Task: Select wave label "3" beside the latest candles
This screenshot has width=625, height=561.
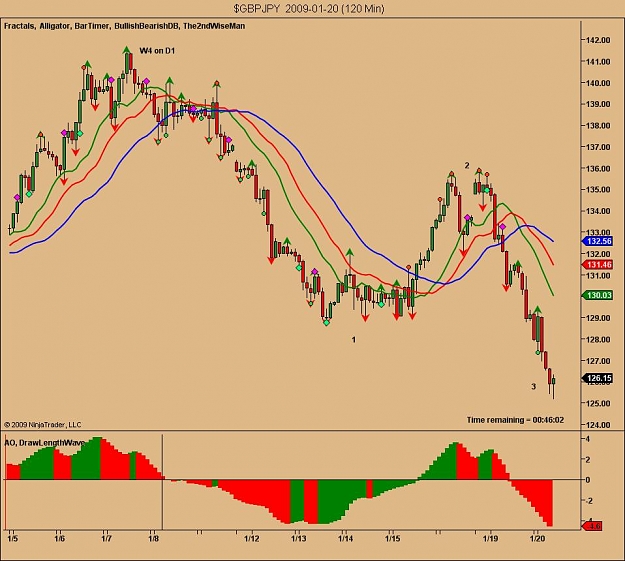Action: tap(533, 386)
